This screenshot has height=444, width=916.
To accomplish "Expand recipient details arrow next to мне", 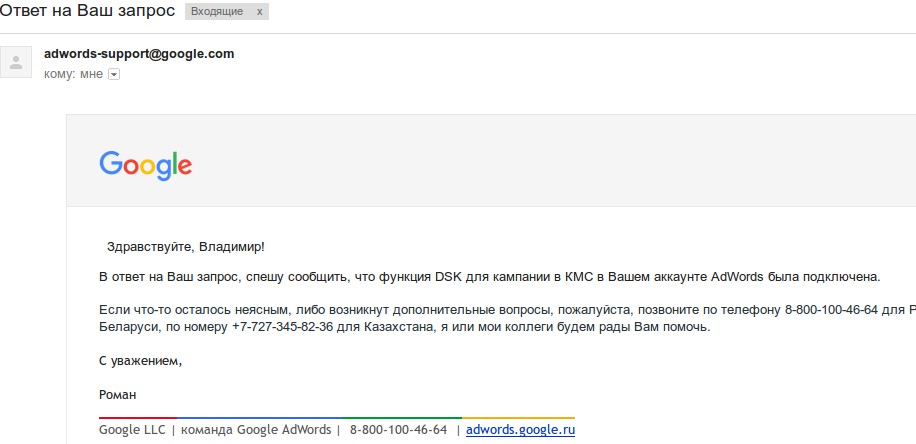I will pos(114,74).
